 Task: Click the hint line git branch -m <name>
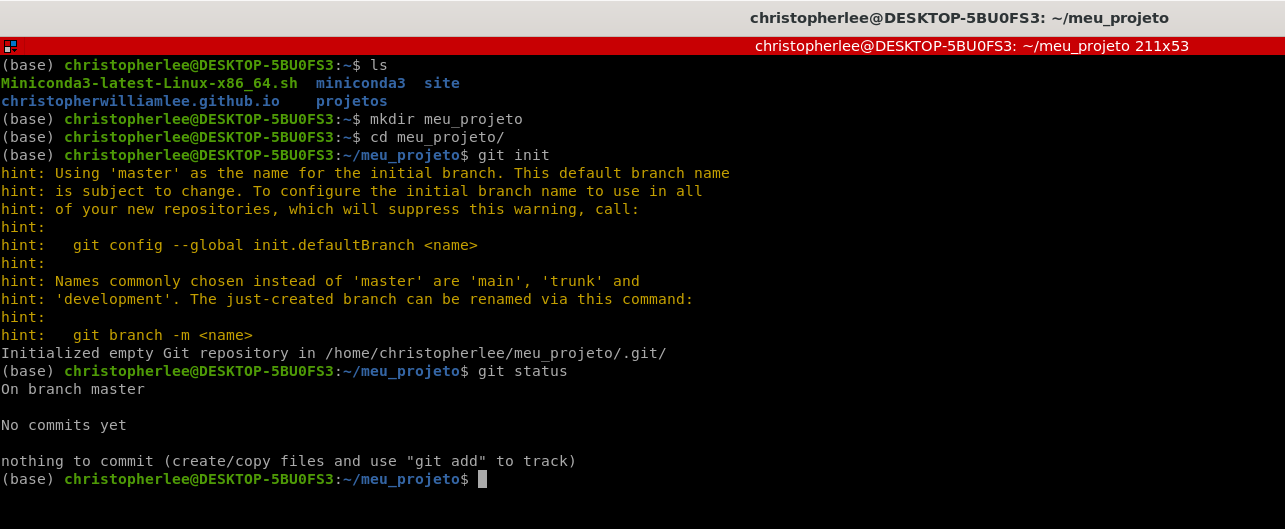tap(127, 335)
